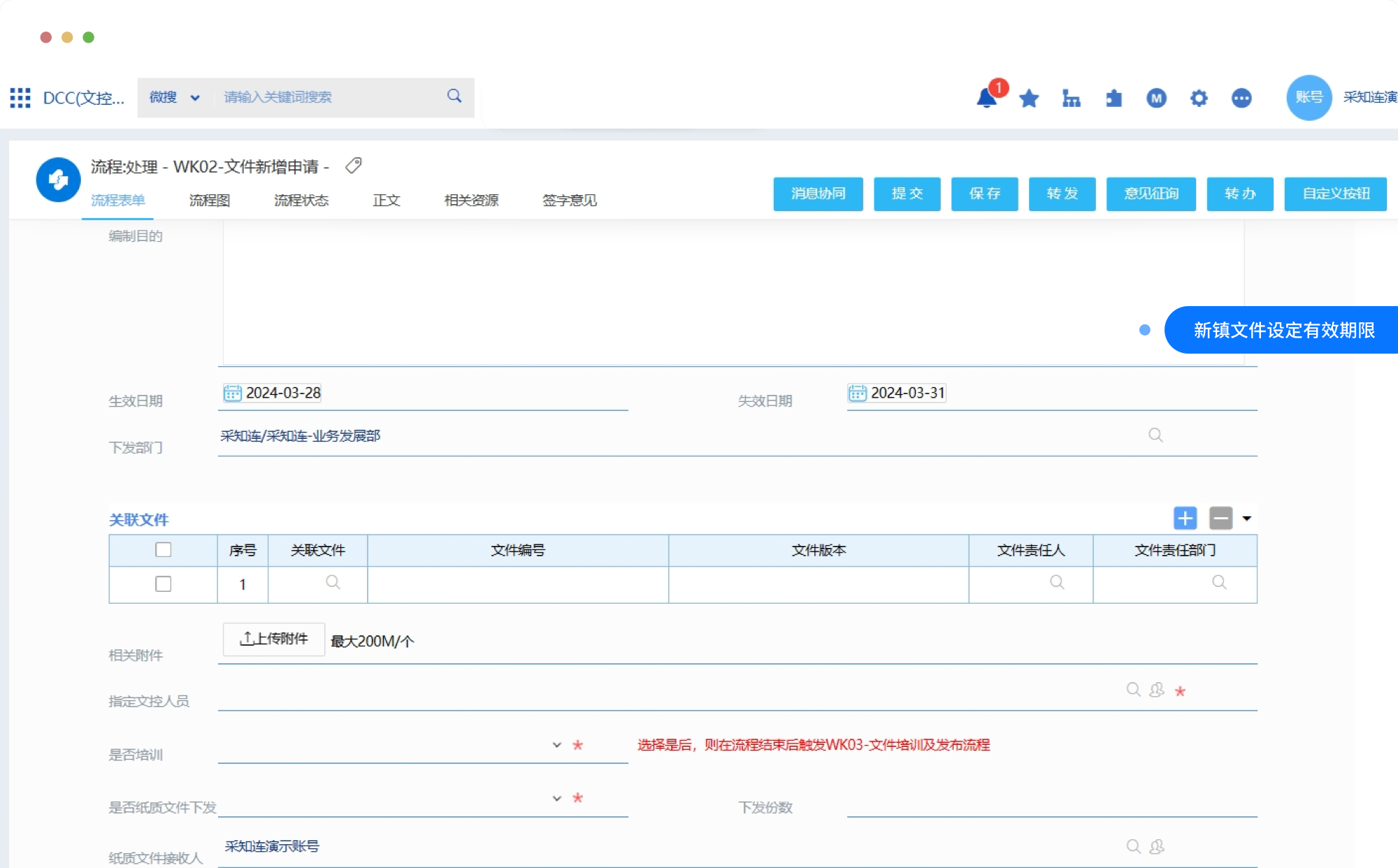The height and width of the screenshot is (868, 1398).
Task: Tick the header select-all checkbox
Action: [x=163, y=550]
